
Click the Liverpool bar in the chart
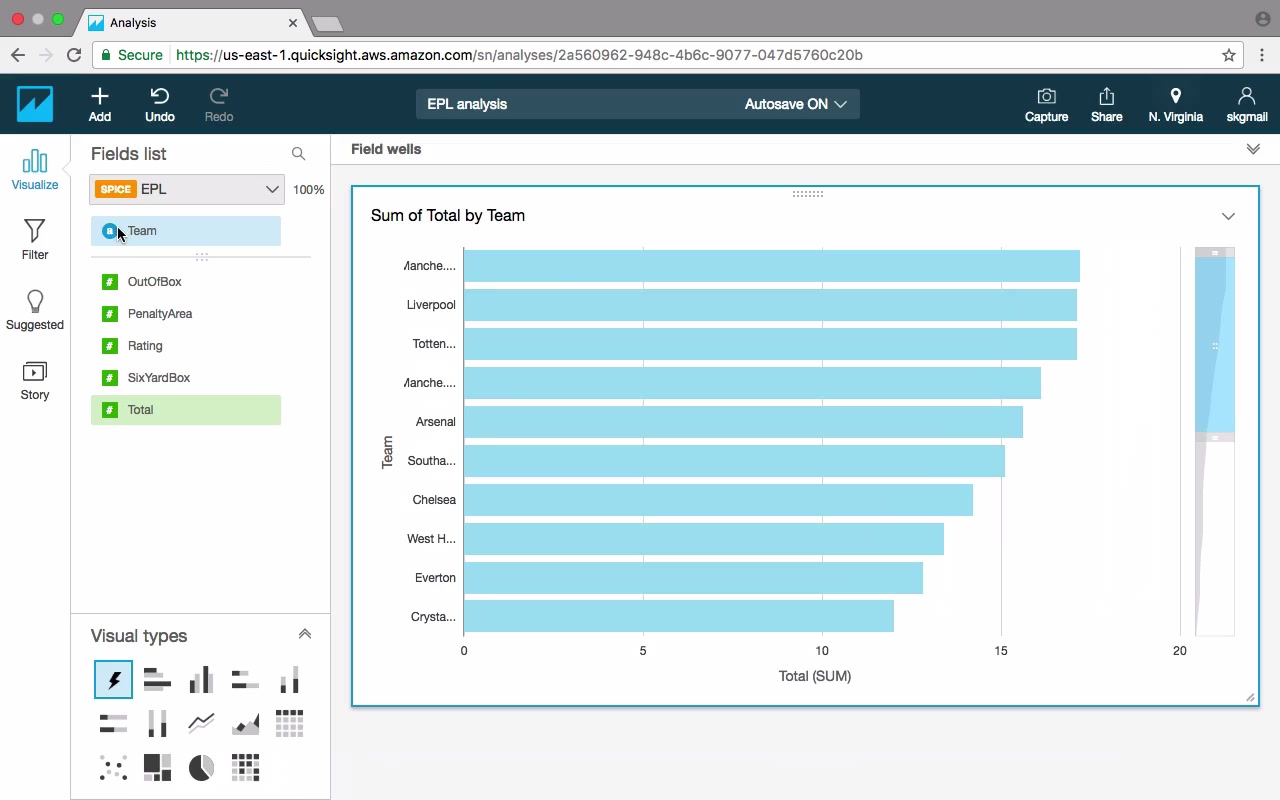click(770, 305)
